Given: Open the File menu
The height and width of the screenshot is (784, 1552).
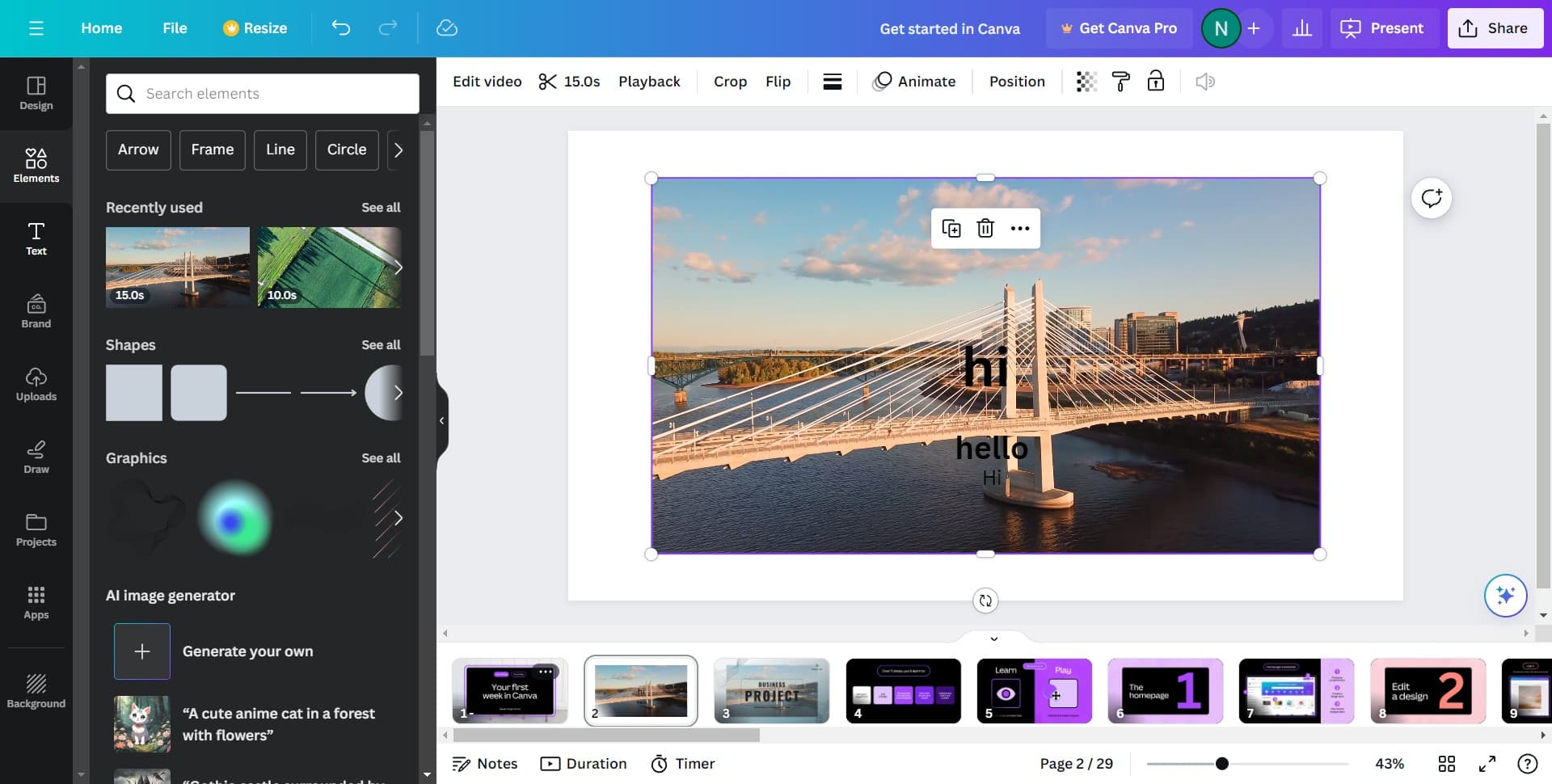Looking at the screenshot, I should pos(175,28).
